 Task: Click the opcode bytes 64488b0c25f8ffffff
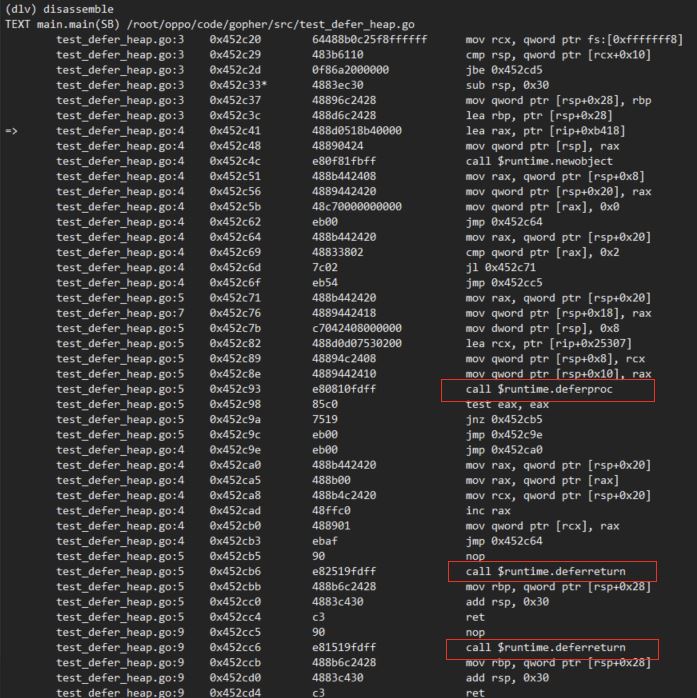tap(369, 40)
